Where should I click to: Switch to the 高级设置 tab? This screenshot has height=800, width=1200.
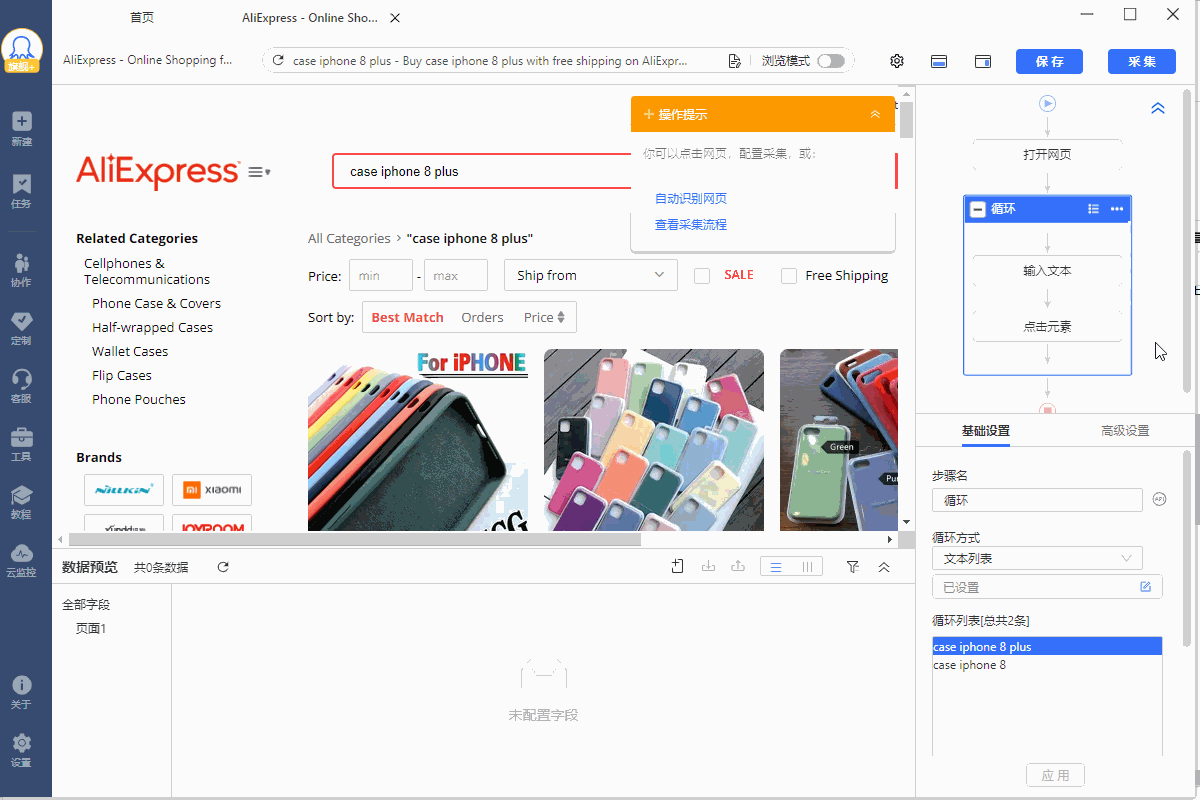(1125, 431)
